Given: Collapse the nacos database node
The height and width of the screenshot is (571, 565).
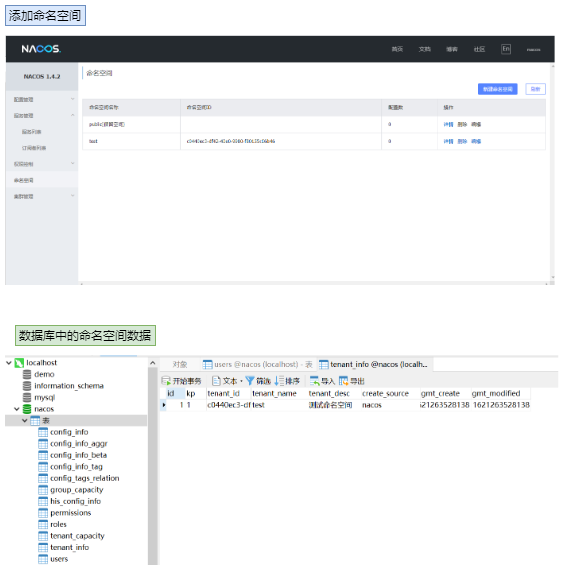Looking at the screenshot, I should click(x=17, y=409).
